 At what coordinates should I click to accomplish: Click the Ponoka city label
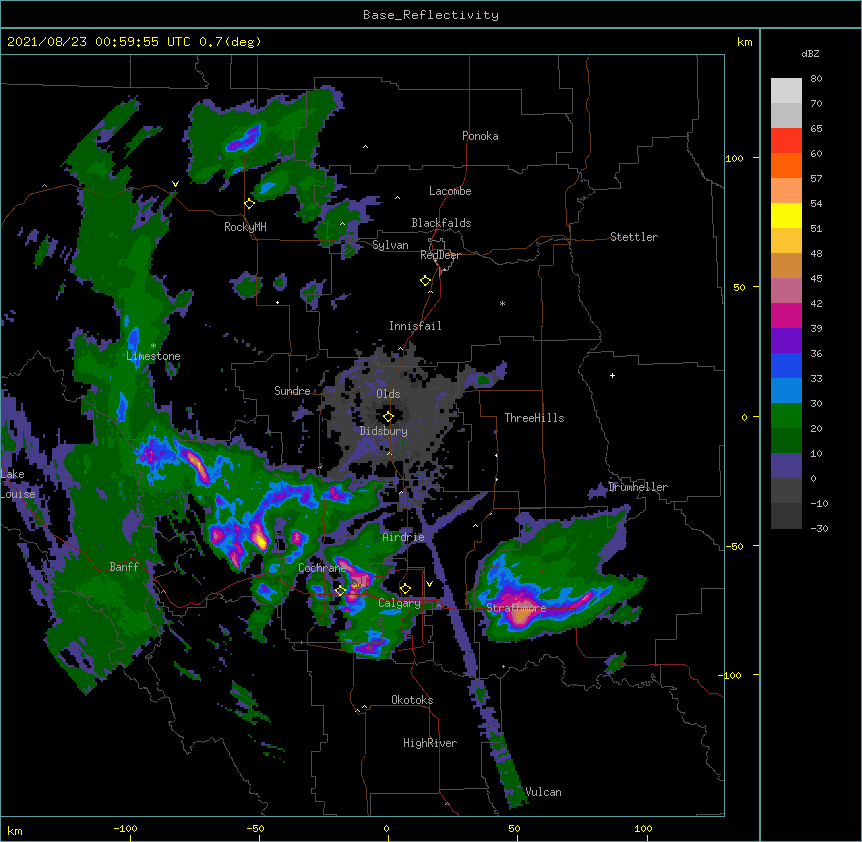click(480, 136)
